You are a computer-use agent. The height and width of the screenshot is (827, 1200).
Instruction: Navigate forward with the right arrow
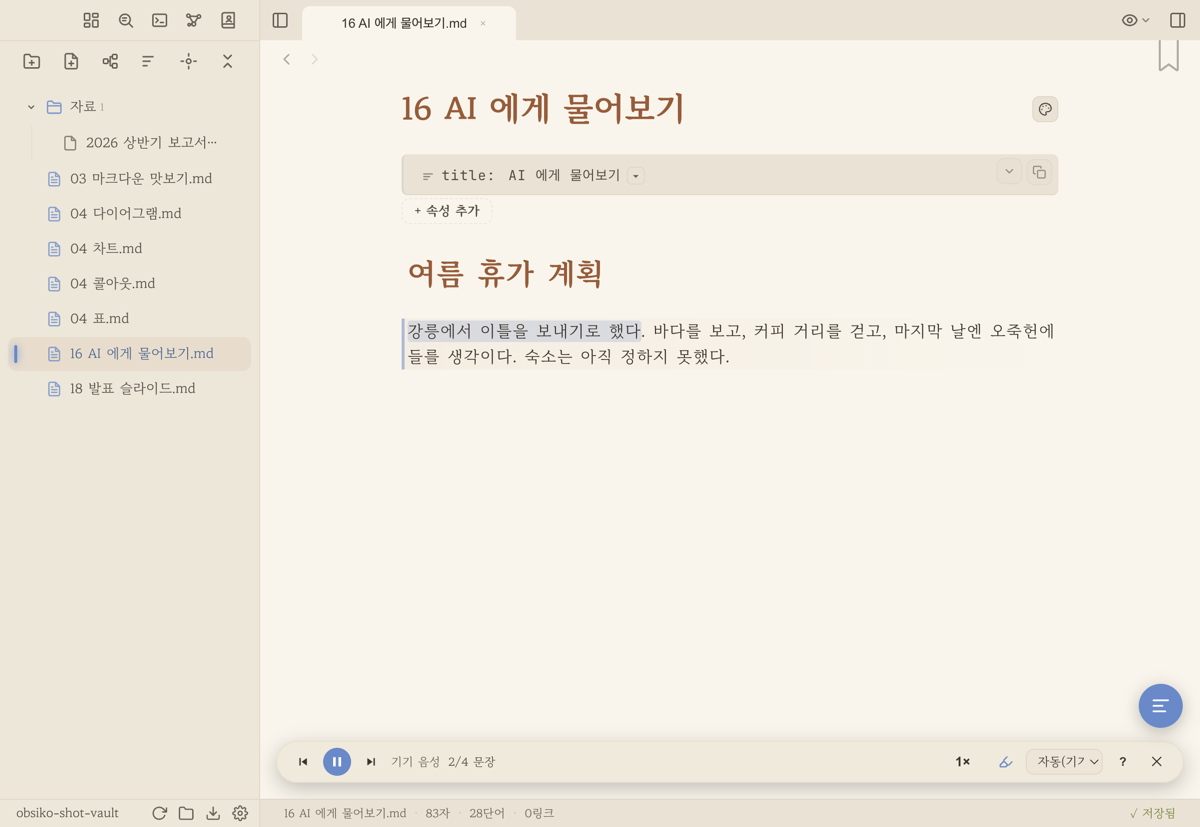pyautogui.click(x=314, y=59)
